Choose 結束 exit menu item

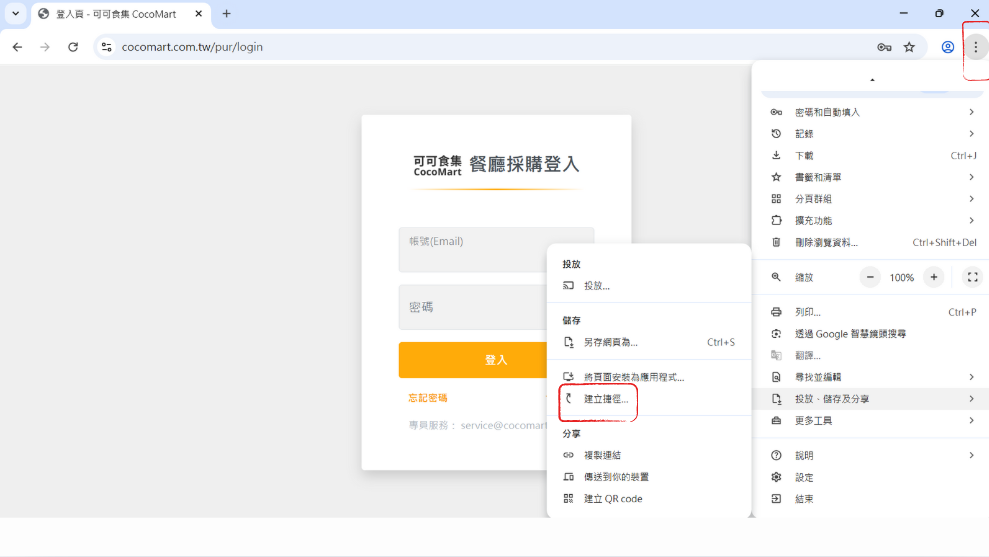(870, 498)
